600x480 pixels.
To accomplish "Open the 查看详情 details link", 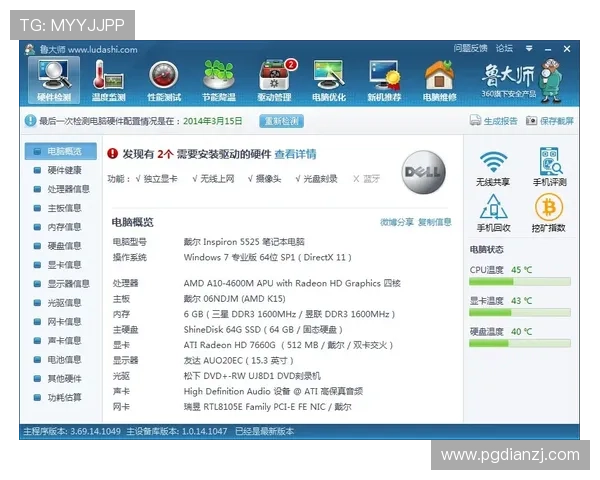I will [x=295, y=154].
